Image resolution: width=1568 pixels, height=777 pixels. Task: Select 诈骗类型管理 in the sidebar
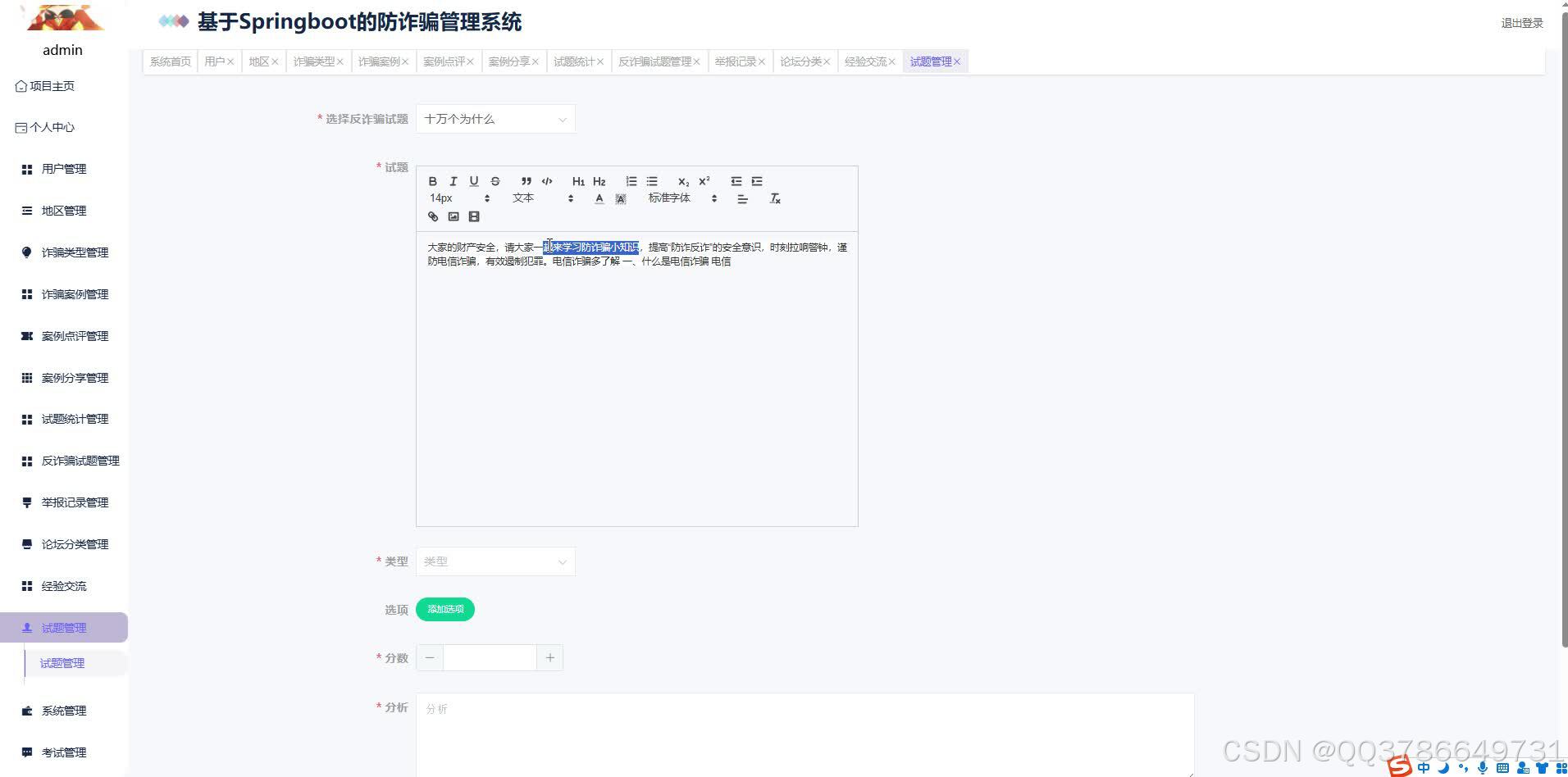coord(74,252)
